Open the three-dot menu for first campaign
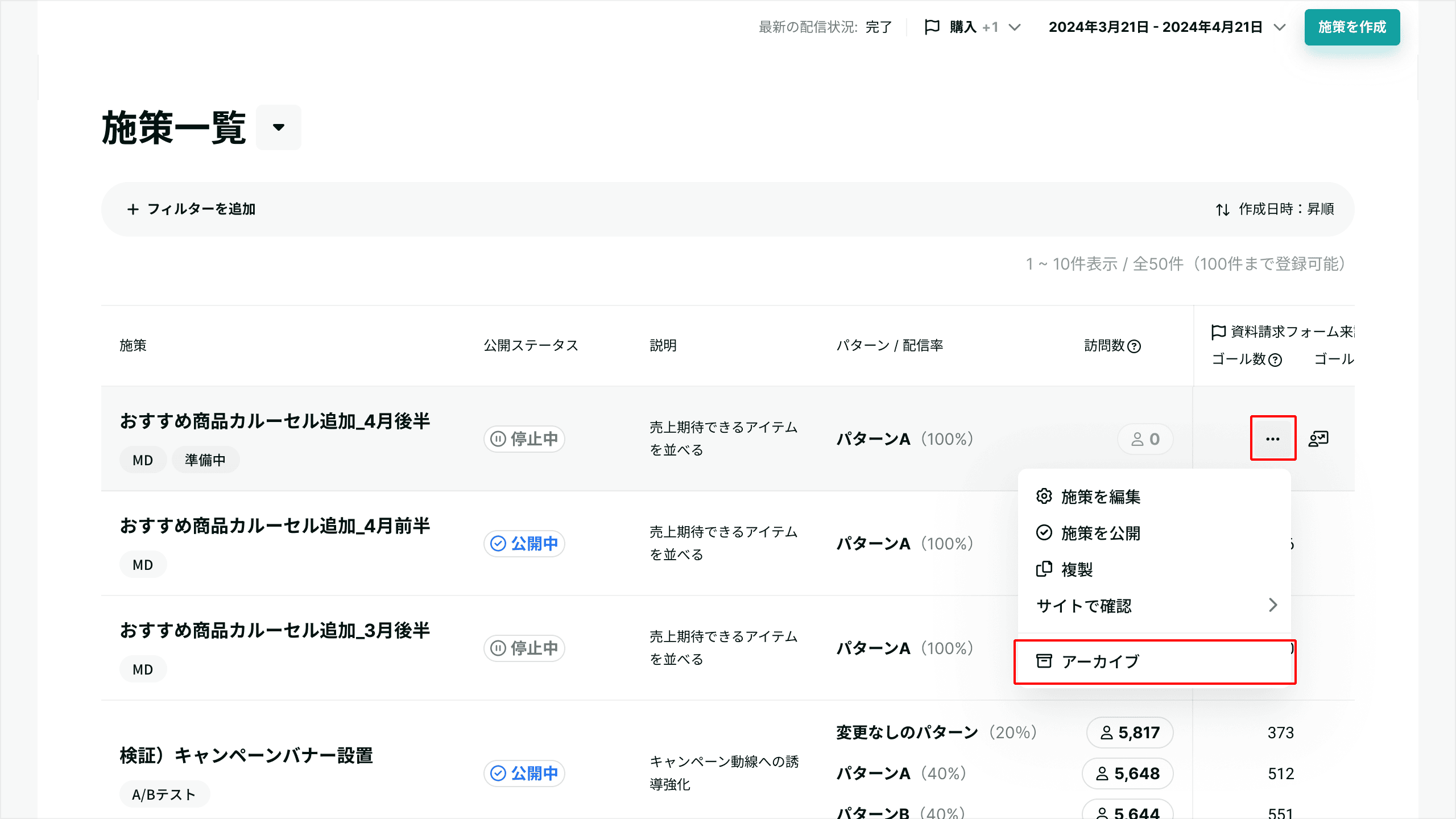This screenshot has width=1456, height=819. click(x=1273, y=439)
